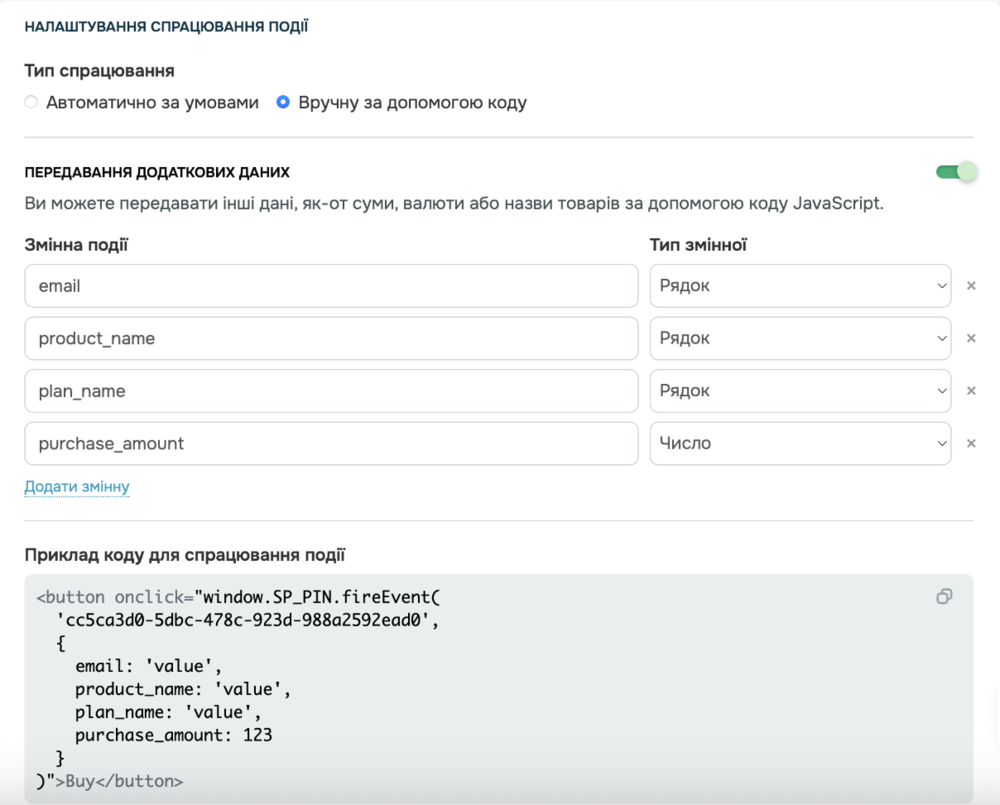Click "Додати змінну" link
The image size is (1000, 805).
coord(77,487)
